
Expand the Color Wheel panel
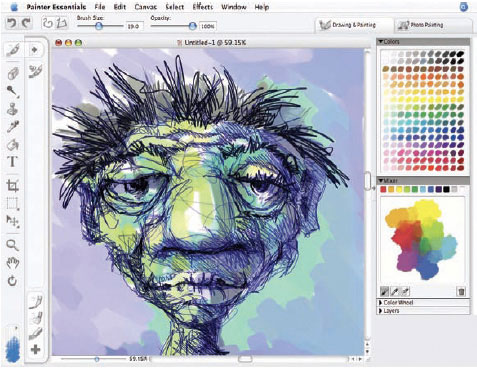pos(381,303)
